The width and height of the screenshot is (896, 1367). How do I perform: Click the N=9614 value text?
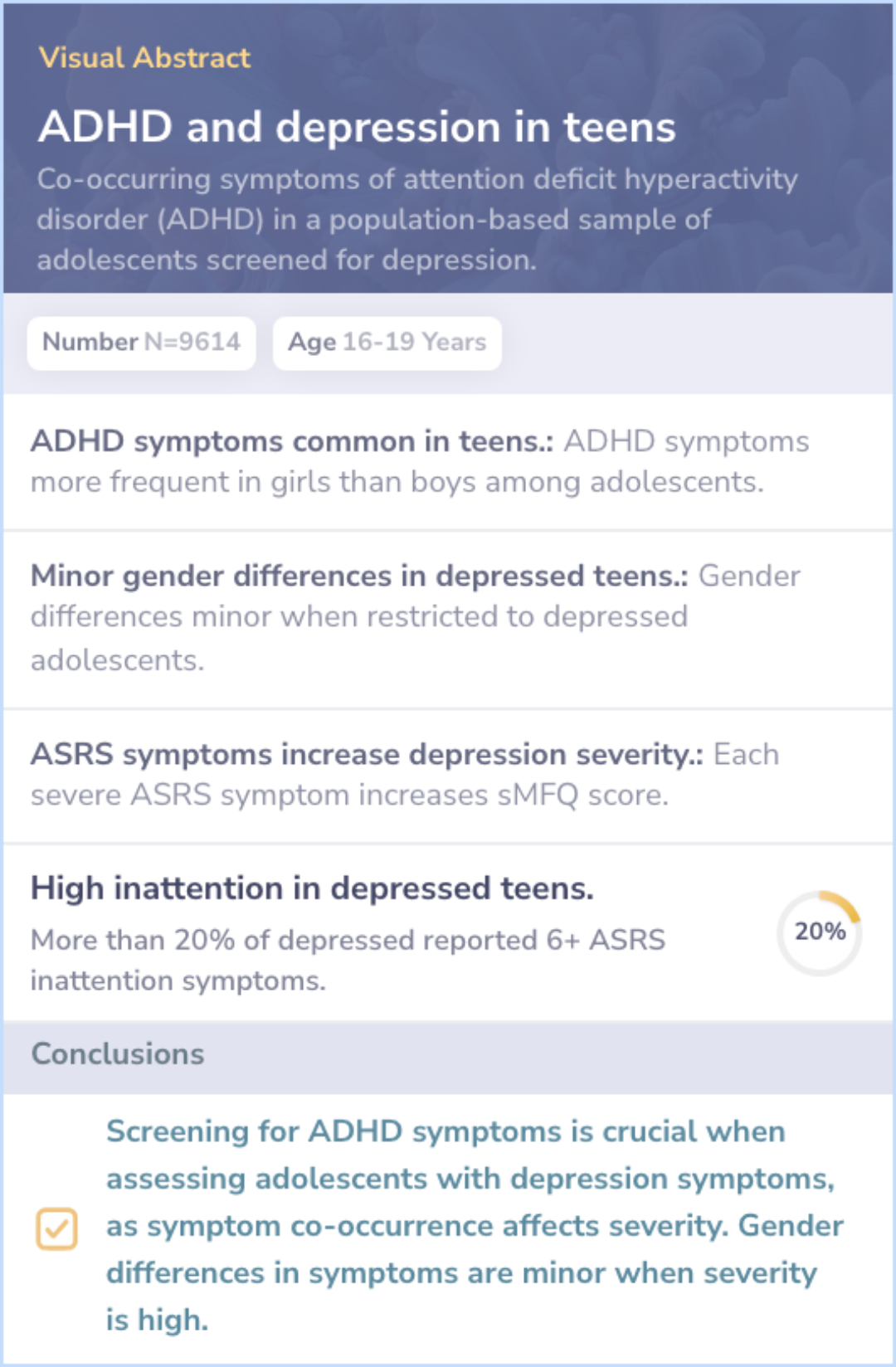click(x=192, y=343)
